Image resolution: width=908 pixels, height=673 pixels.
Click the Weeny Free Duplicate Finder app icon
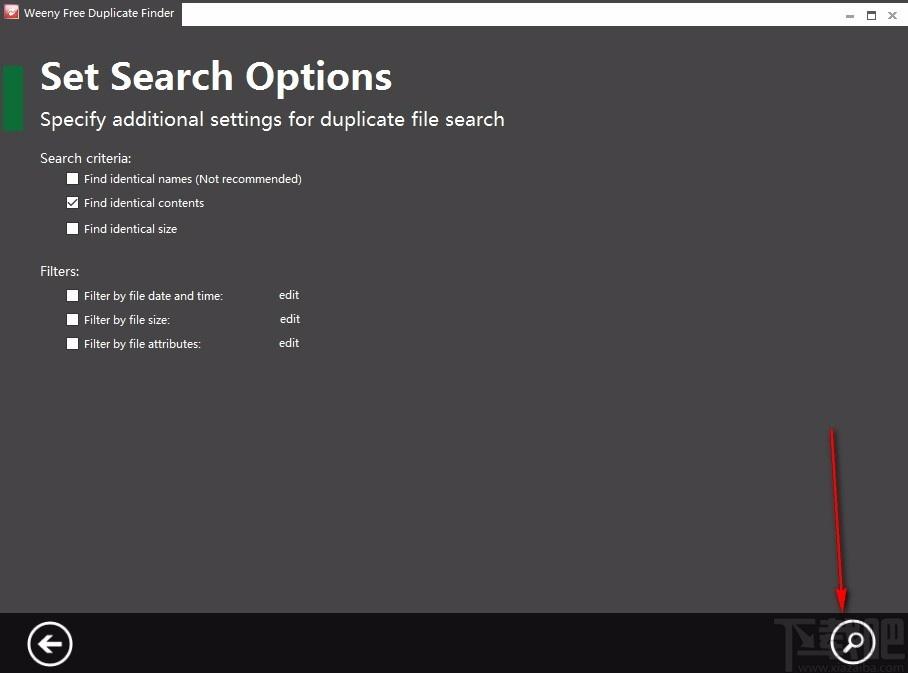click(x=12, y=13)
